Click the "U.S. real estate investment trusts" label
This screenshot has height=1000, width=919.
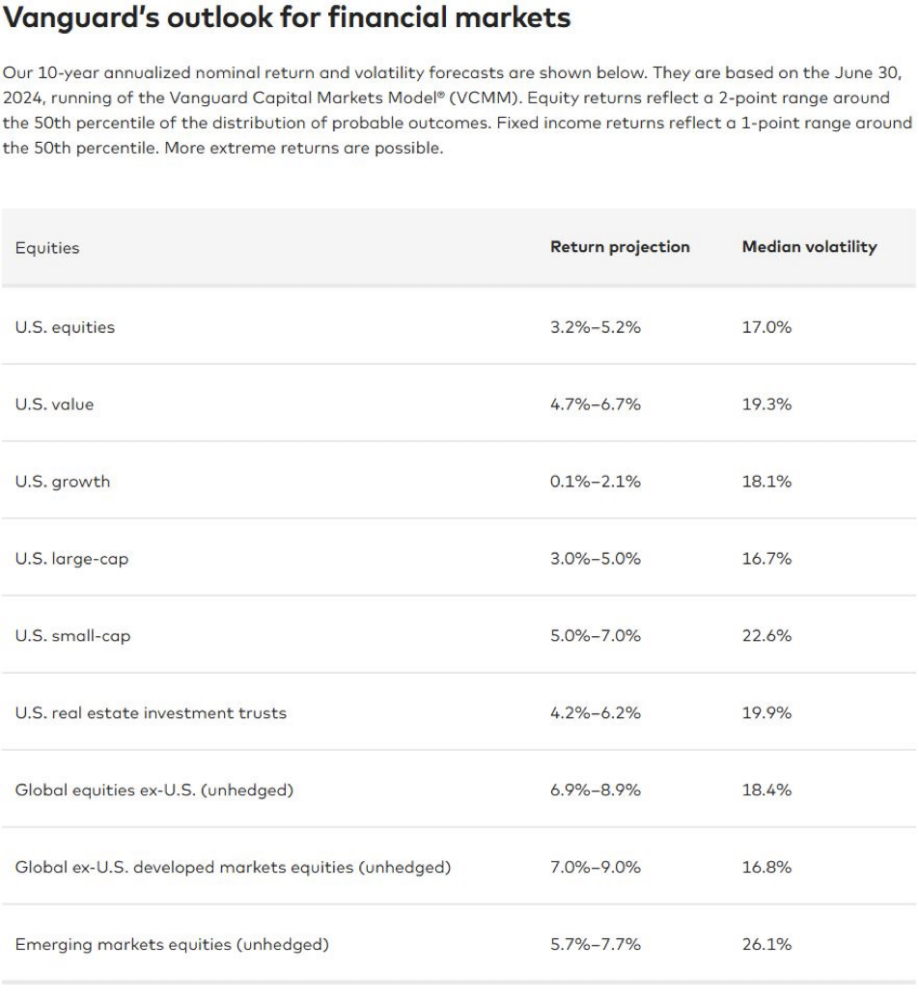[x=150, y=713]
